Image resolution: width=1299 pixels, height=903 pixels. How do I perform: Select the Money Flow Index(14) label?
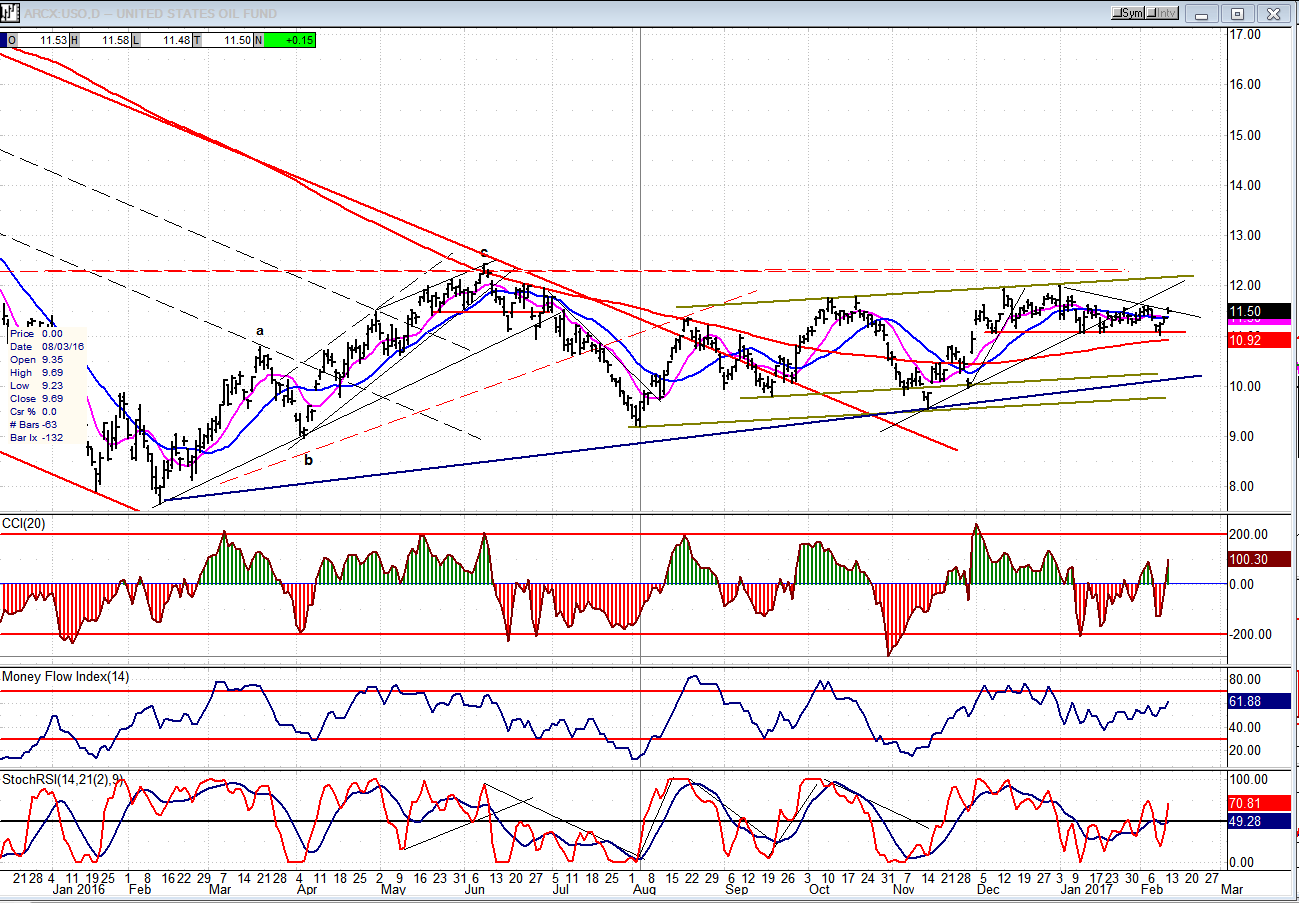click(65, 677)
